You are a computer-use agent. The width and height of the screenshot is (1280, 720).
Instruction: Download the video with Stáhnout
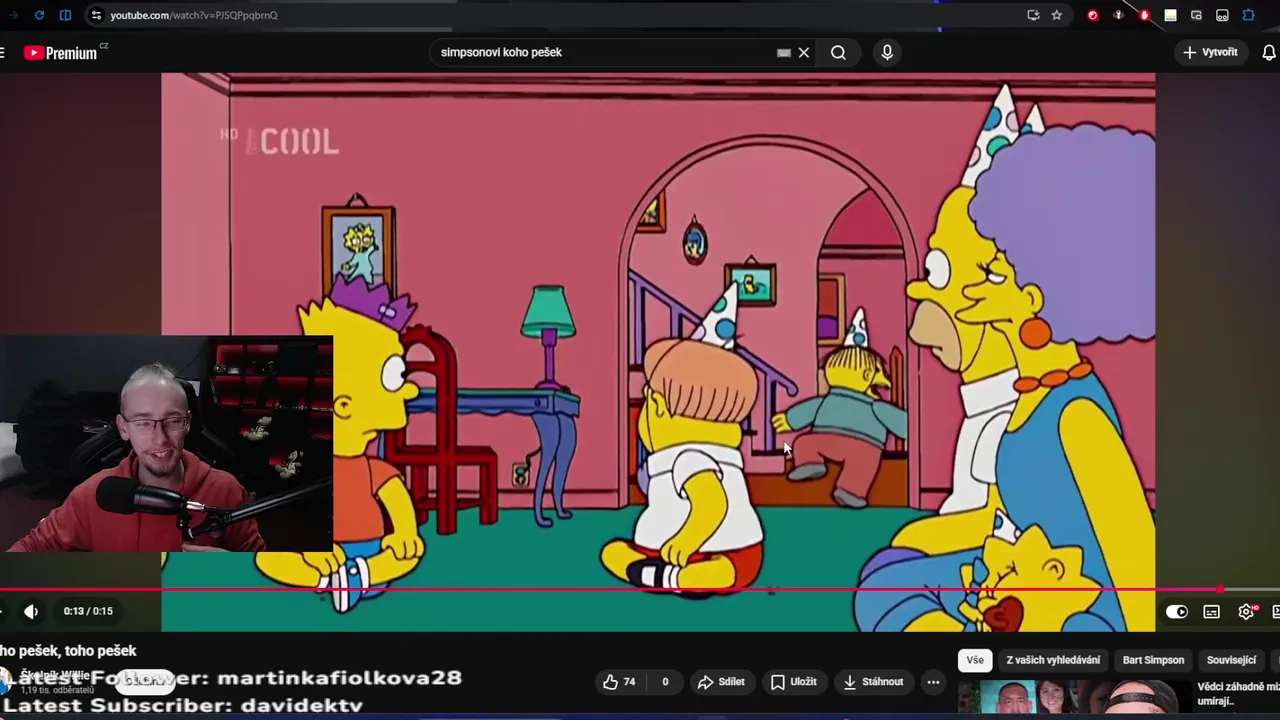click(x=874, y=682)
